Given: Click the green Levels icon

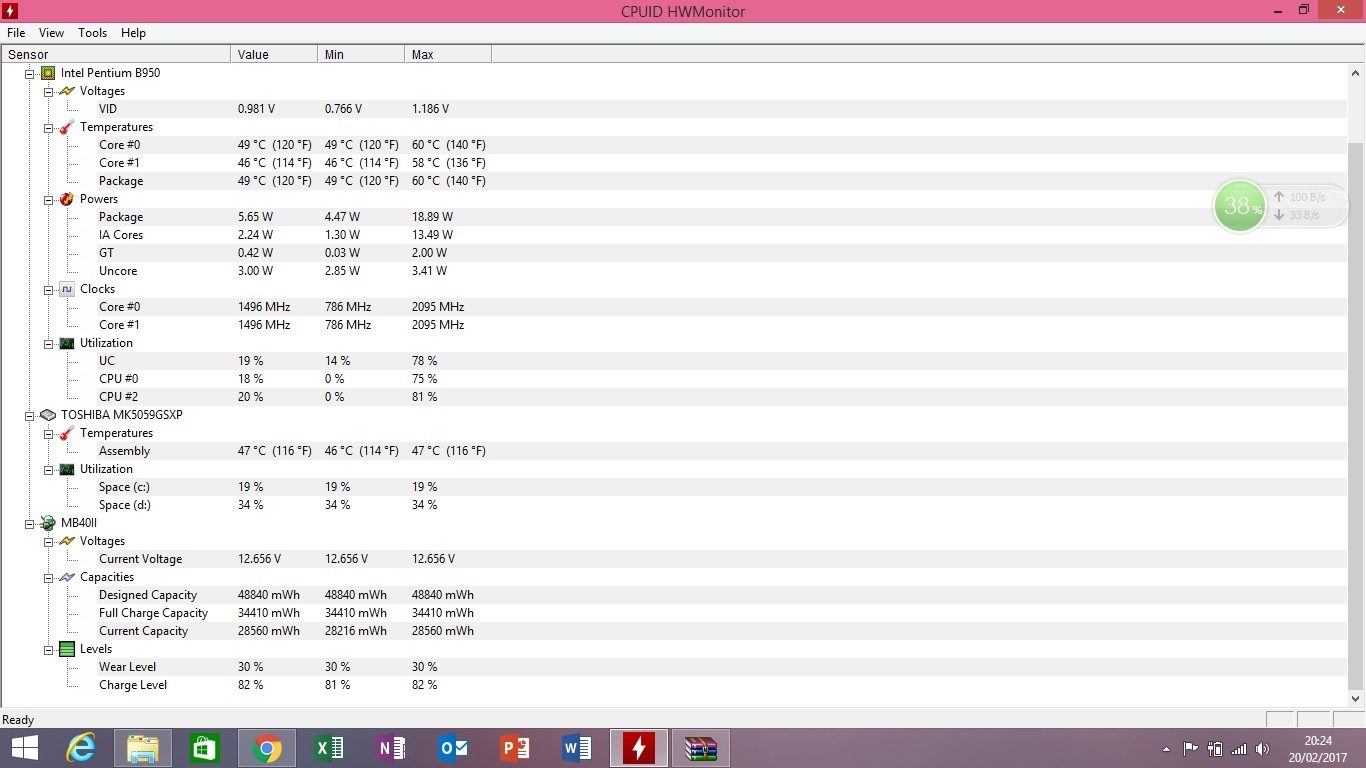Looking at the screenshot, I should tap(67, 649).
